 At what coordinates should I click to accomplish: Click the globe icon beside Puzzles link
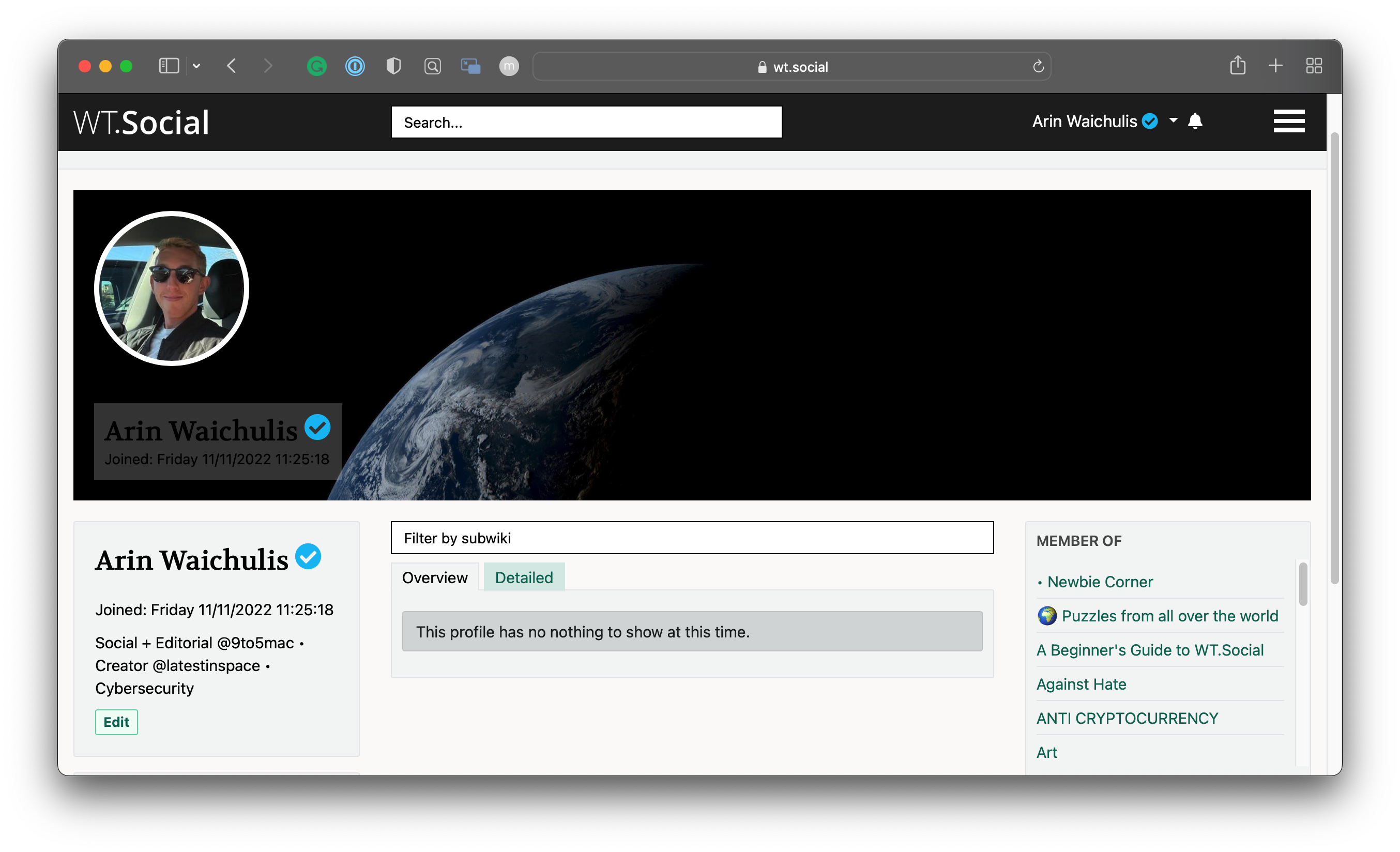[1046, 616]
